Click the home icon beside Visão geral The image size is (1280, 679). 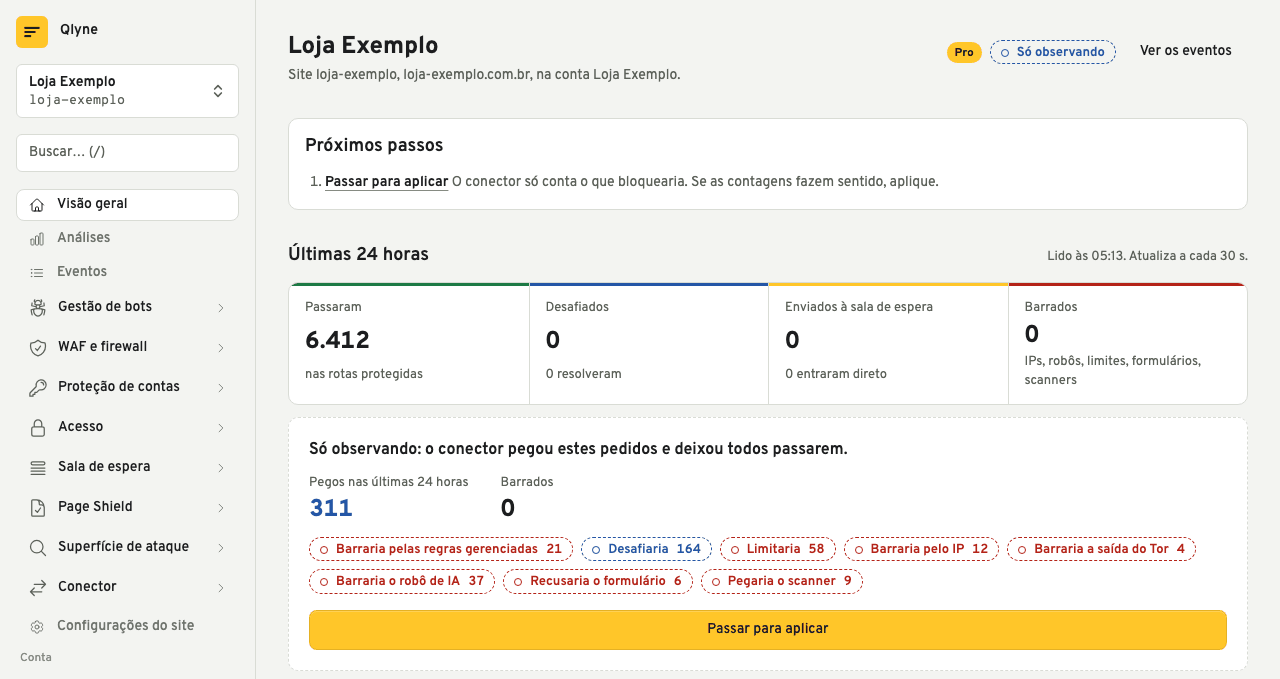[x=37, y=205]
